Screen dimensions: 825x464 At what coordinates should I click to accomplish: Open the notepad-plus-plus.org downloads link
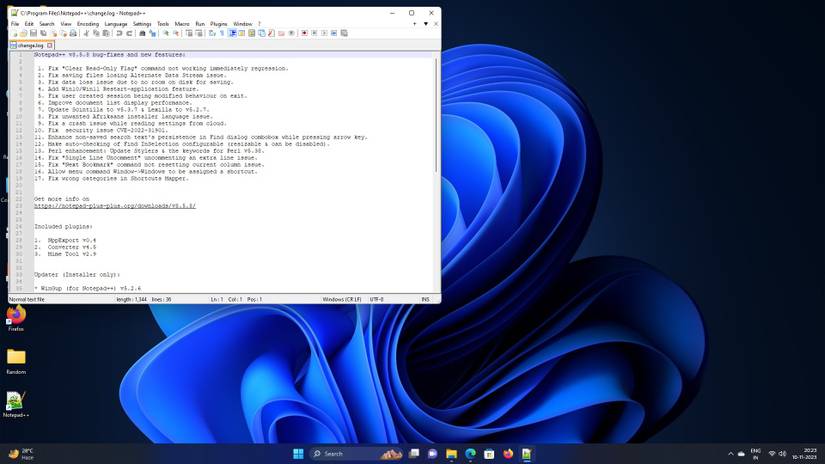pos(114,206)
